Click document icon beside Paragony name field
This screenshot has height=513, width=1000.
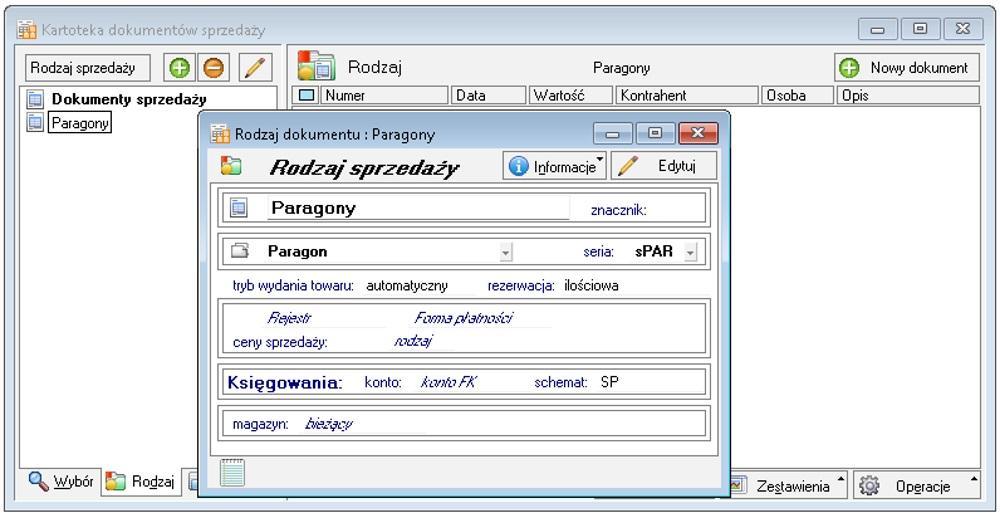[238, 208]
